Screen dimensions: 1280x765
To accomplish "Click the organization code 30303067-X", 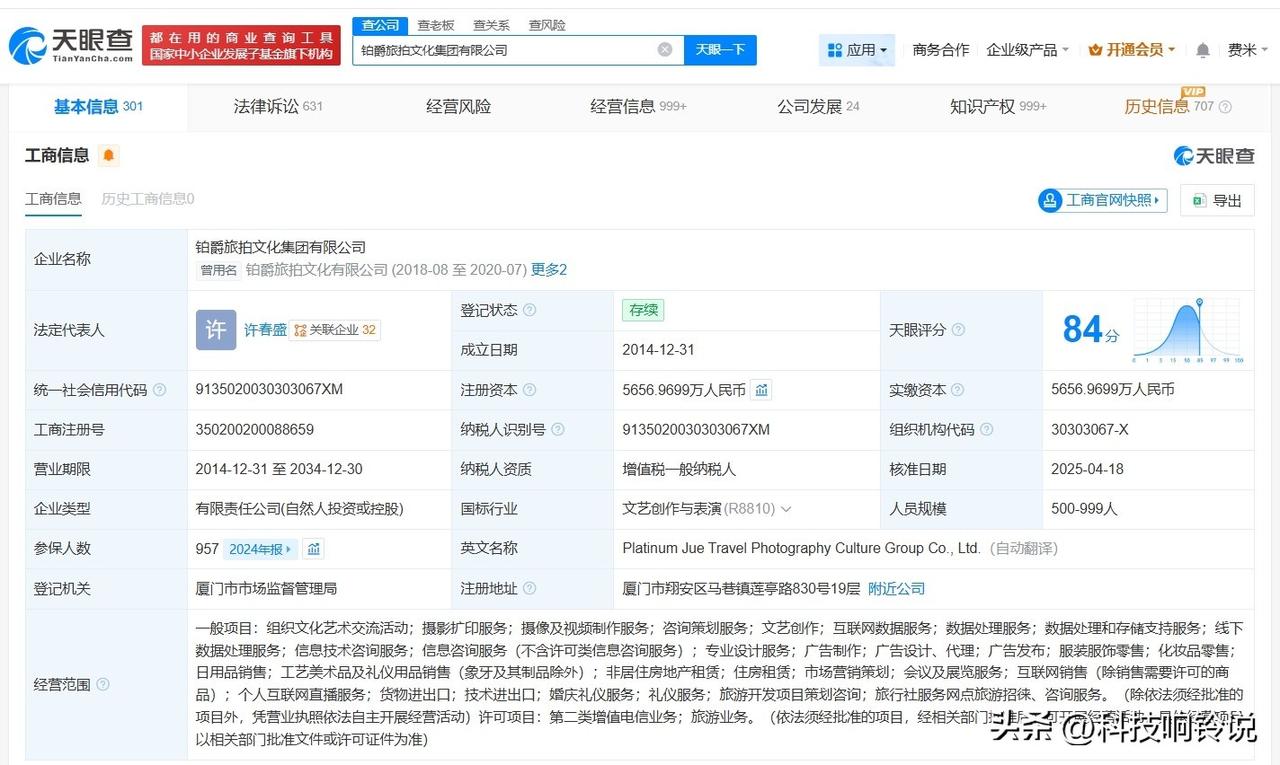I will point(1089,429).
